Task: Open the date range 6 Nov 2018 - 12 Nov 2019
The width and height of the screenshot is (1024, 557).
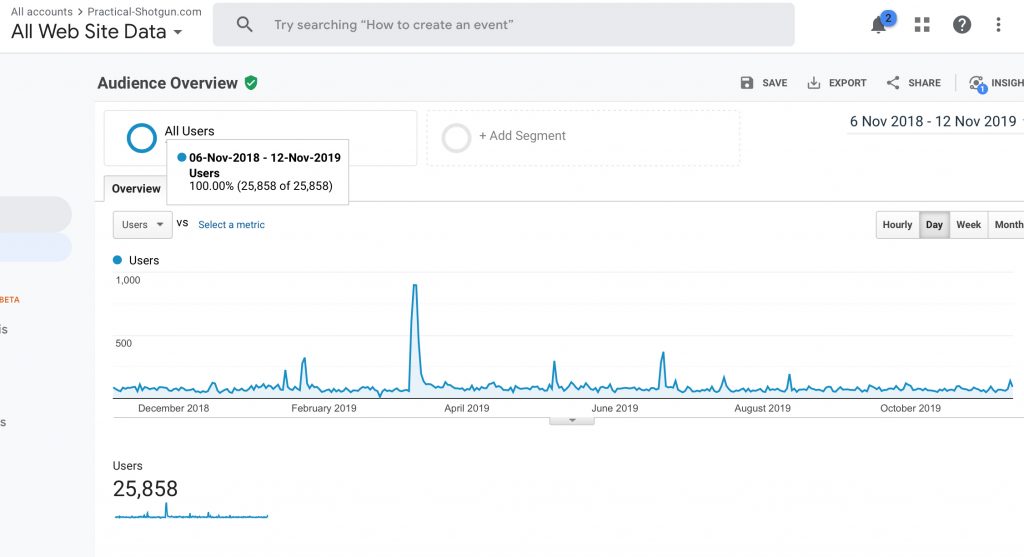Action: pos(934,121)
